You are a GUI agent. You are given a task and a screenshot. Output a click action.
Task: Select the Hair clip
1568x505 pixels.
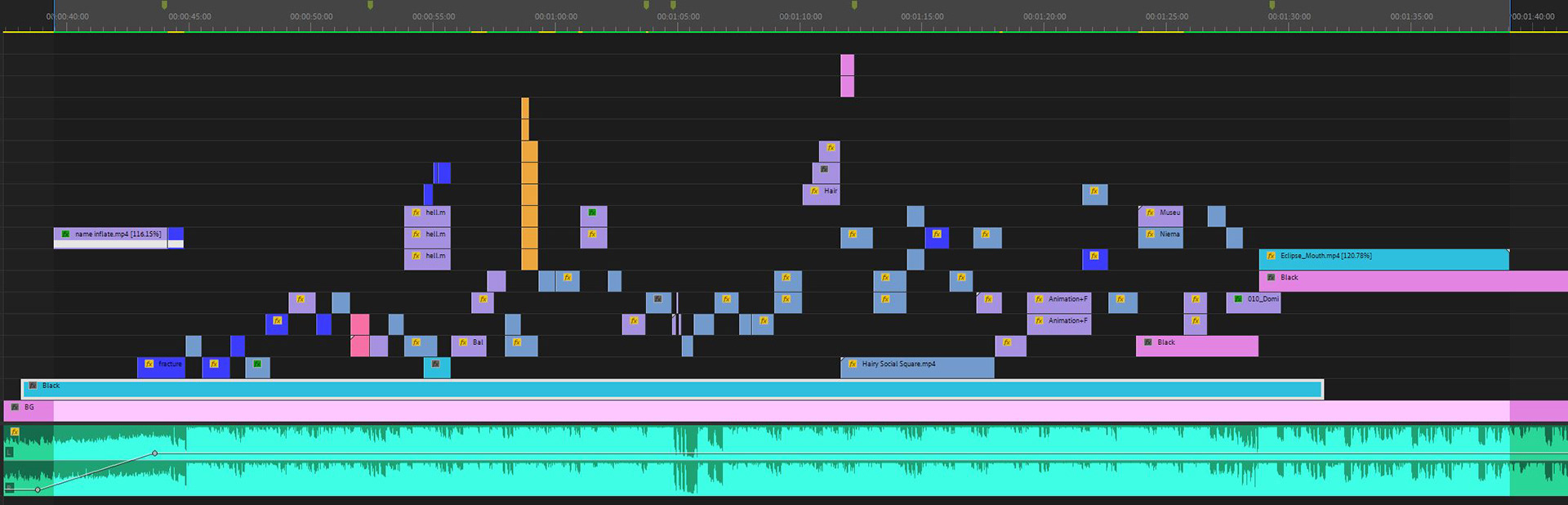pyautogui.click(x=821, y=194)
